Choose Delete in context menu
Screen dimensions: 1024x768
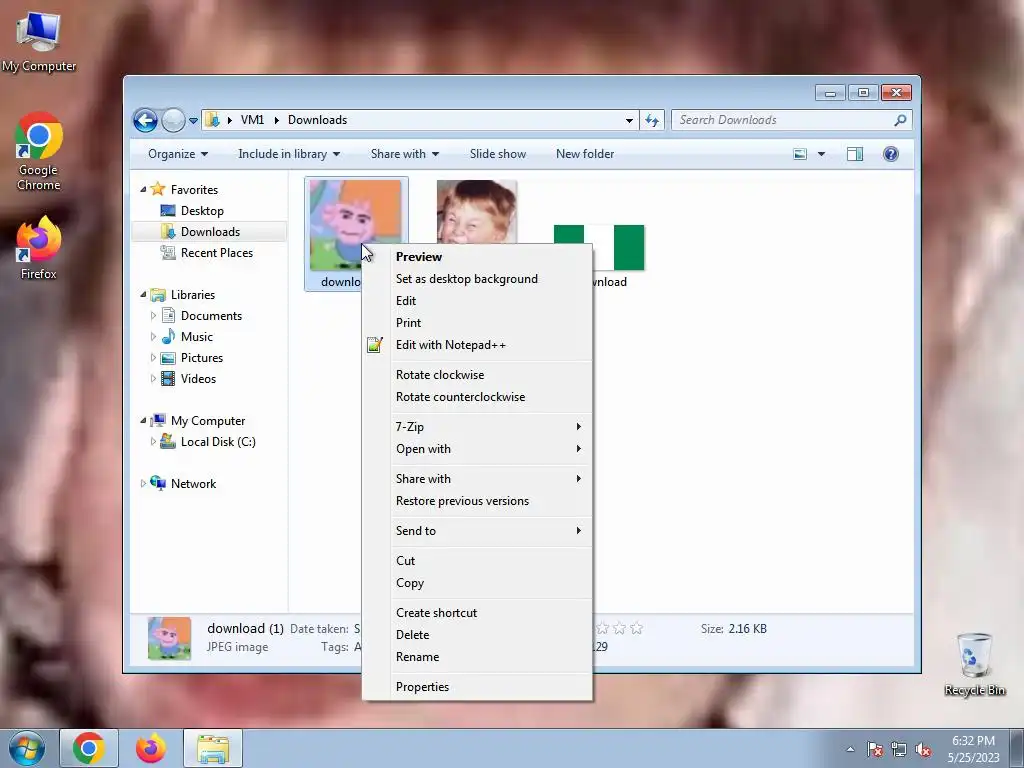[477, 635]
